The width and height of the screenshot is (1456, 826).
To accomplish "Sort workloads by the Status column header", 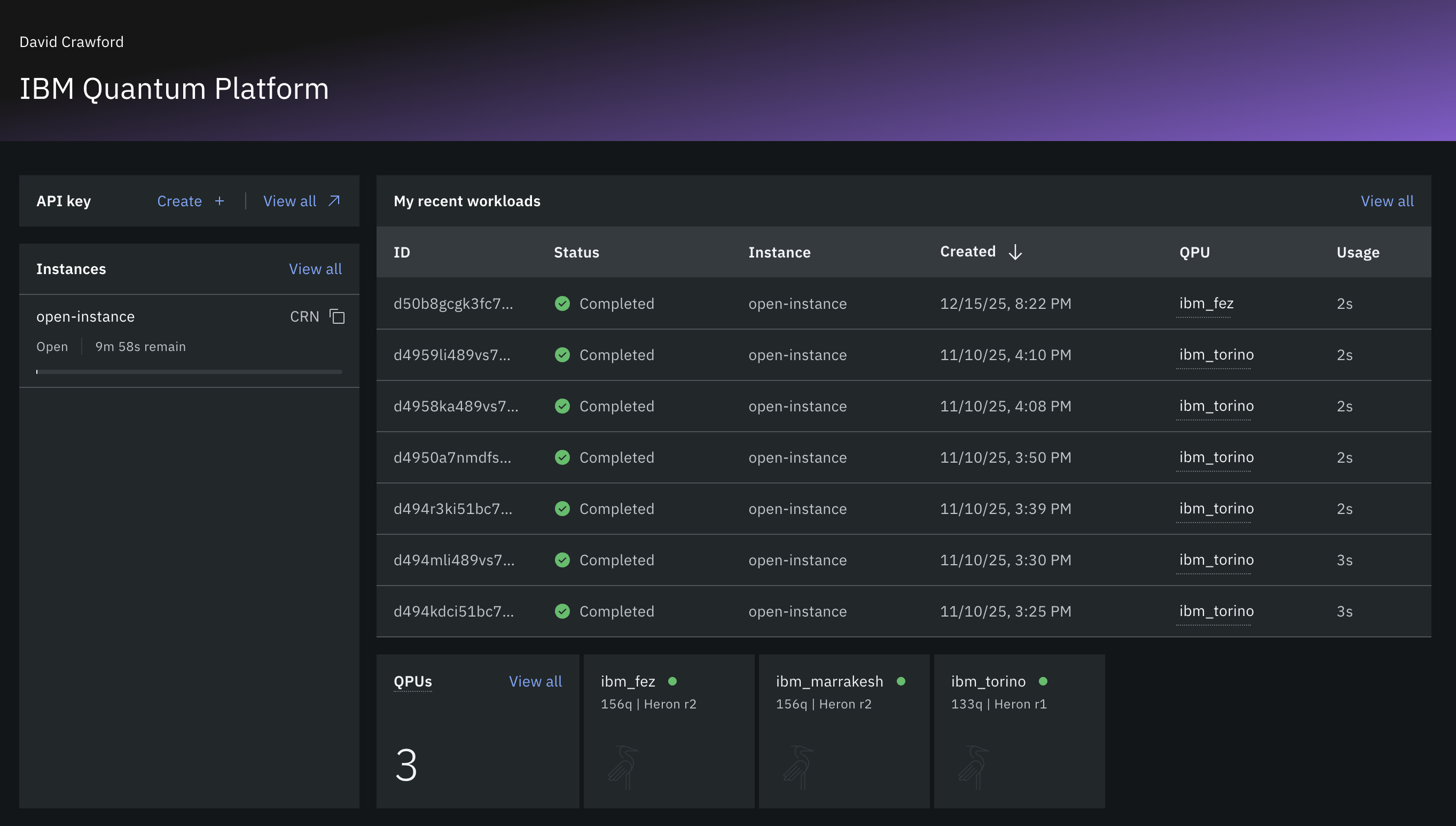I will coord(576,253).
